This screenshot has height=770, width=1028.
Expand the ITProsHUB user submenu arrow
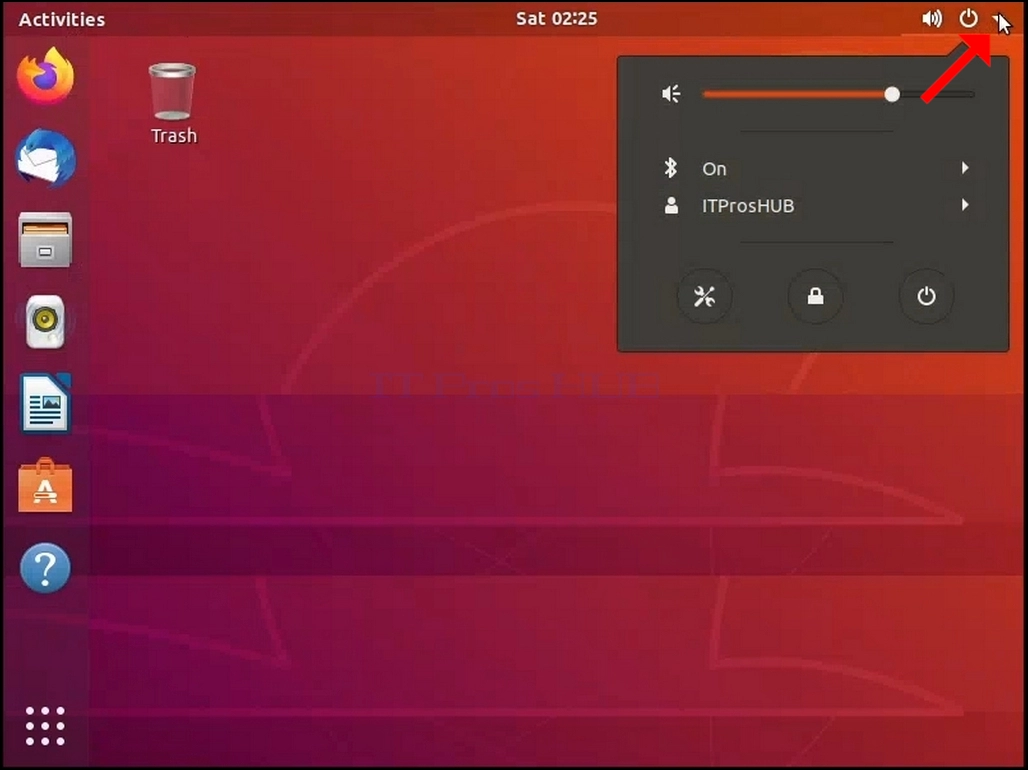[x=965, y=205]
